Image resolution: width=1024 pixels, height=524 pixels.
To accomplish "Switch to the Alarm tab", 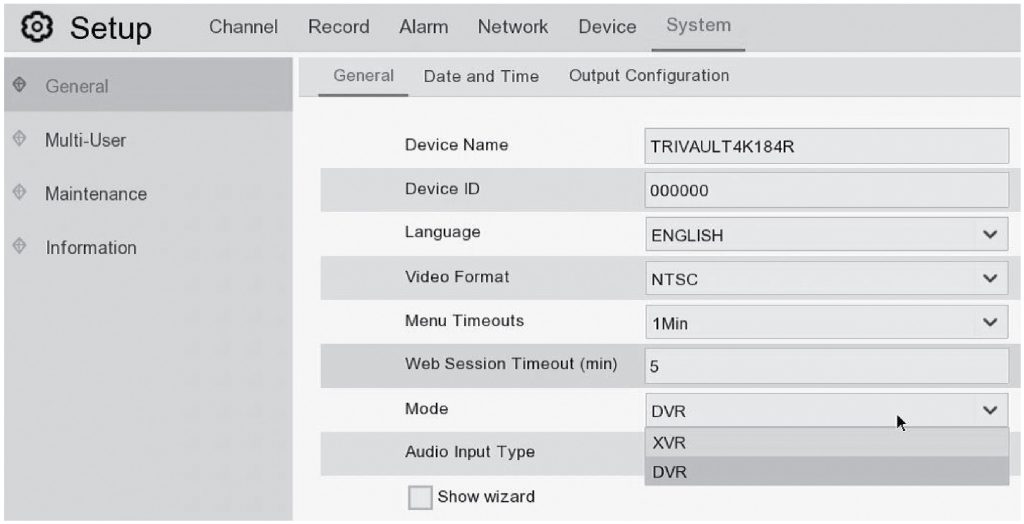I will (424, 27).
